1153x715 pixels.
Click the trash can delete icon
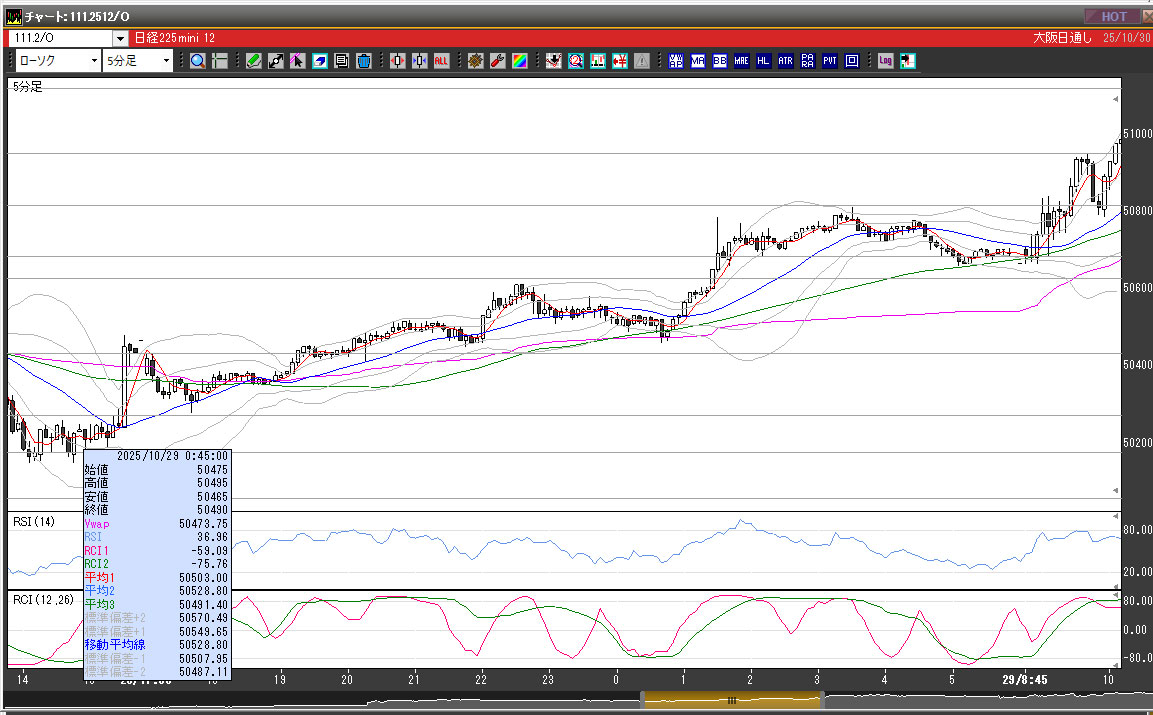363,61
